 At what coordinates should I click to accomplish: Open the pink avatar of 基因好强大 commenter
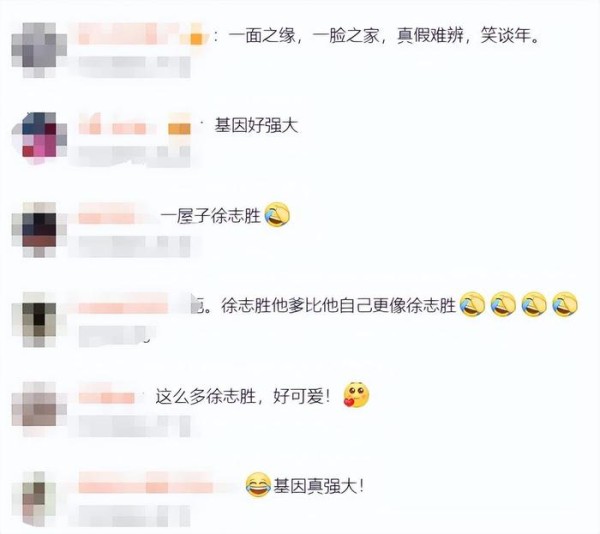(x=39, y=138)
